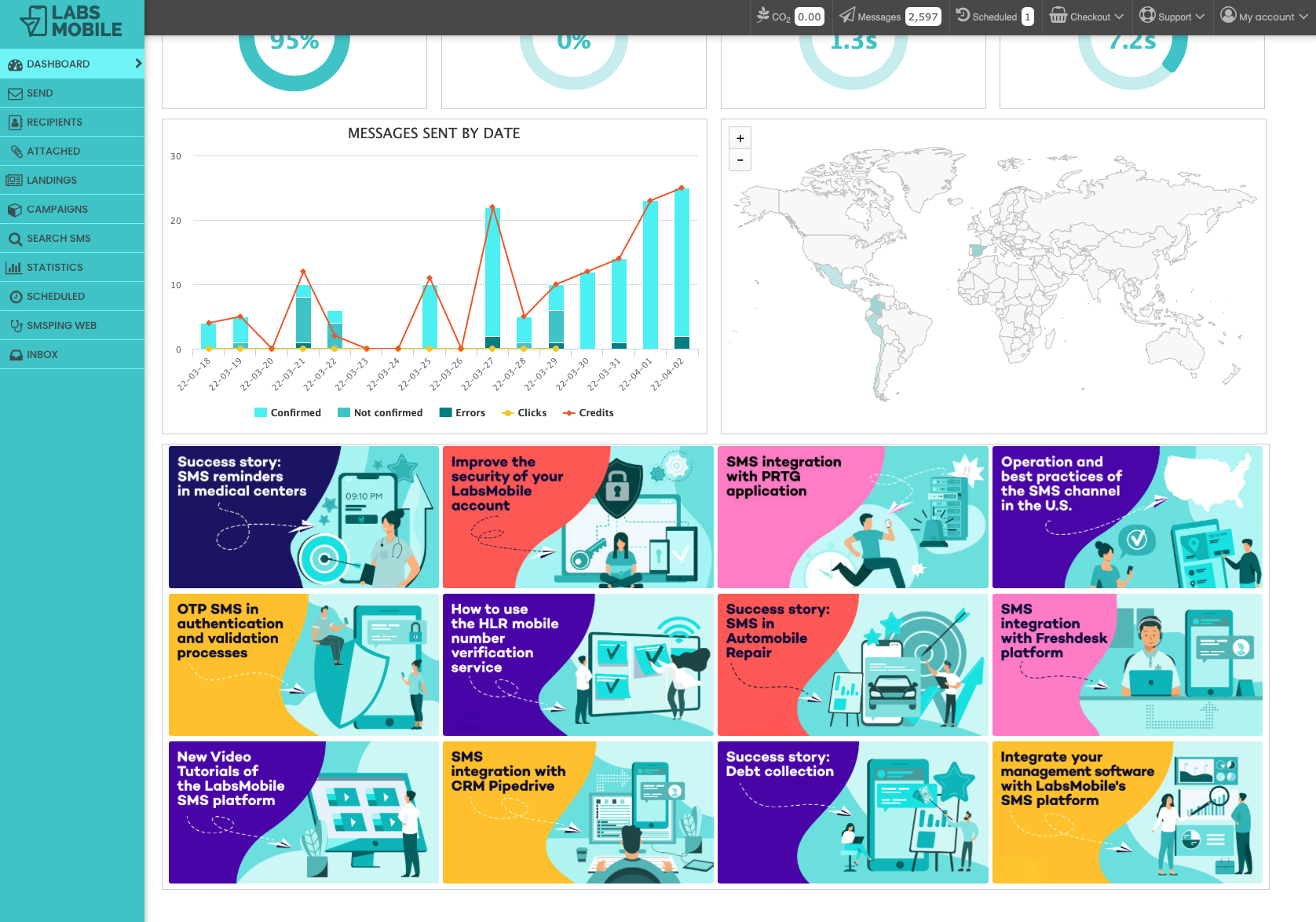Click the Dashboard chevron arrow
The image size is (1316, 922).
138,64
